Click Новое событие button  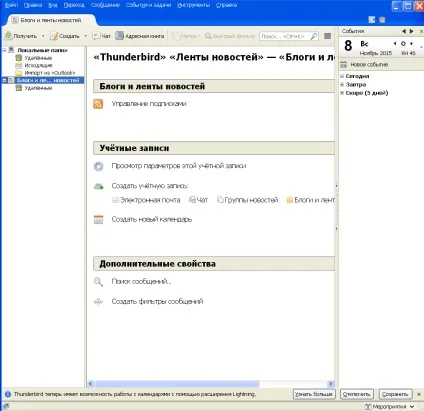point(364,65)
